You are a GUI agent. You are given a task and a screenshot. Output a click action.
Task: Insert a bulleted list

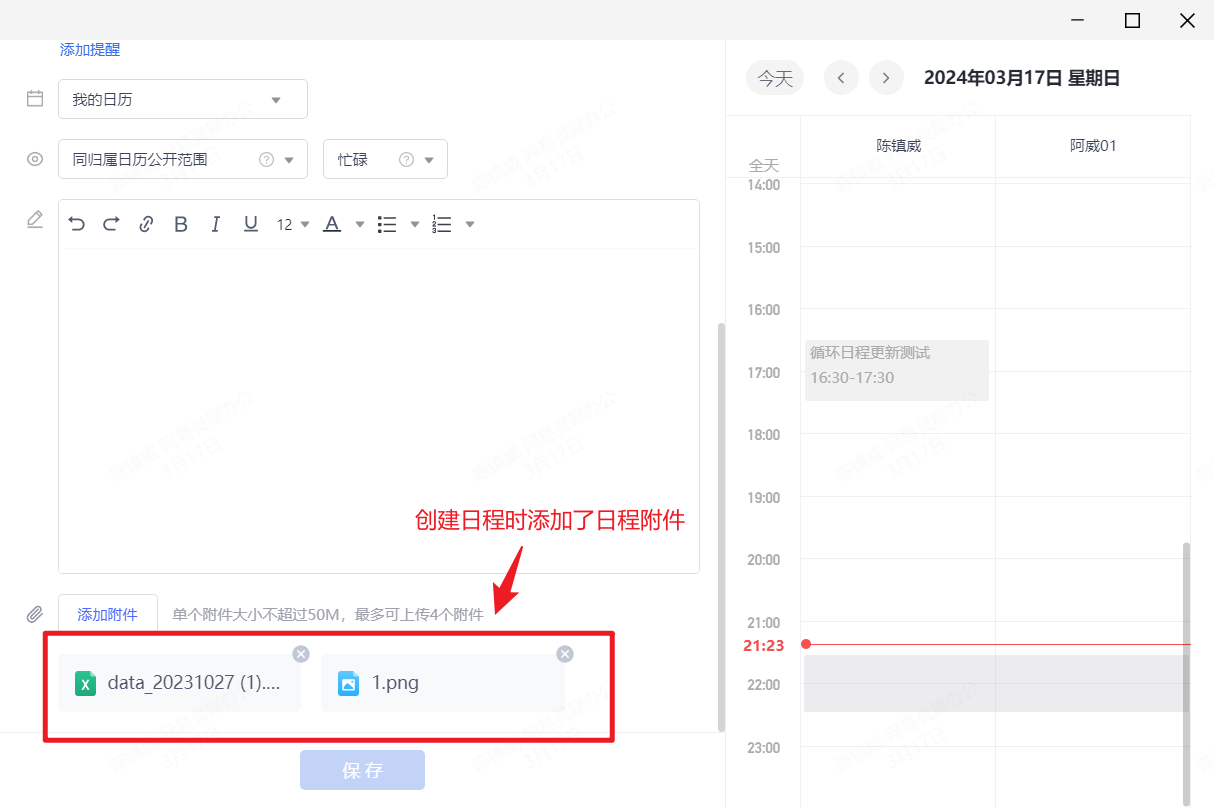tap(387, 224)
